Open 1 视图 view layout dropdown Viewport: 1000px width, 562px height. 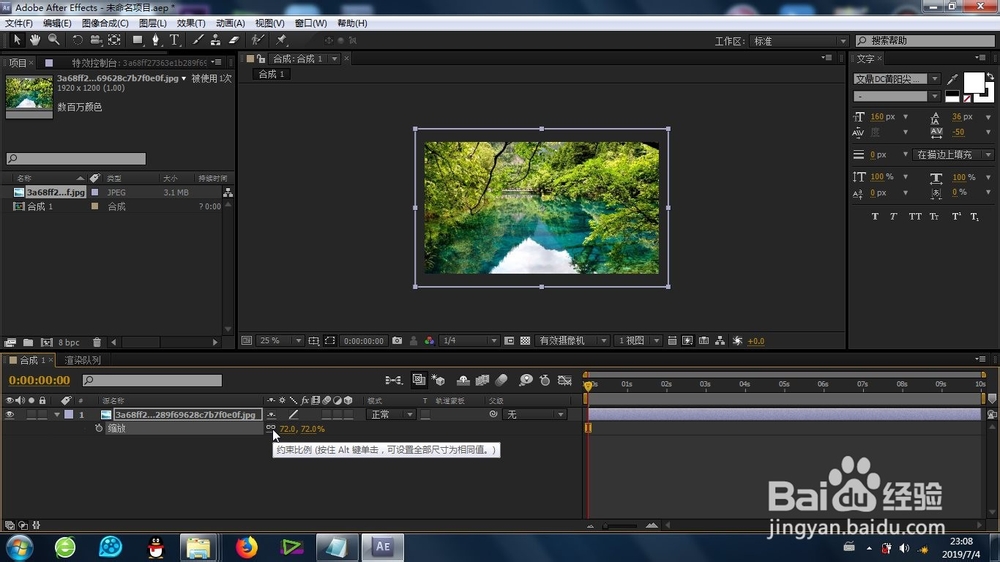coord(638,341)
